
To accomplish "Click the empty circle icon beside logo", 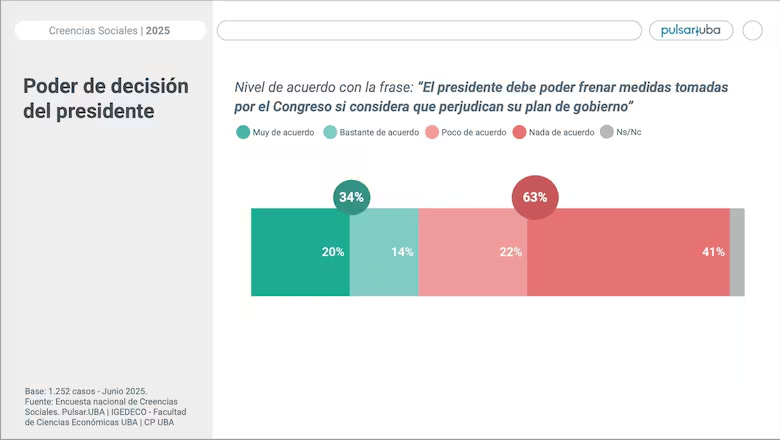I will coord(753,30).
